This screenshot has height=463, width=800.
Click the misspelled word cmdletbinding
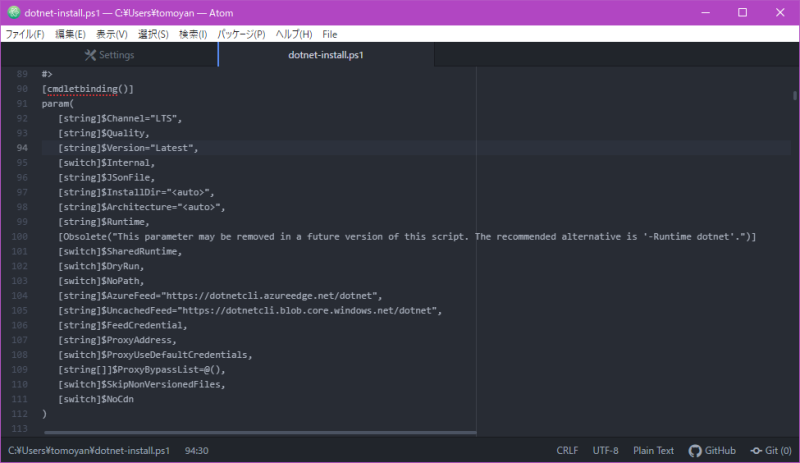(x=82, y=89)
